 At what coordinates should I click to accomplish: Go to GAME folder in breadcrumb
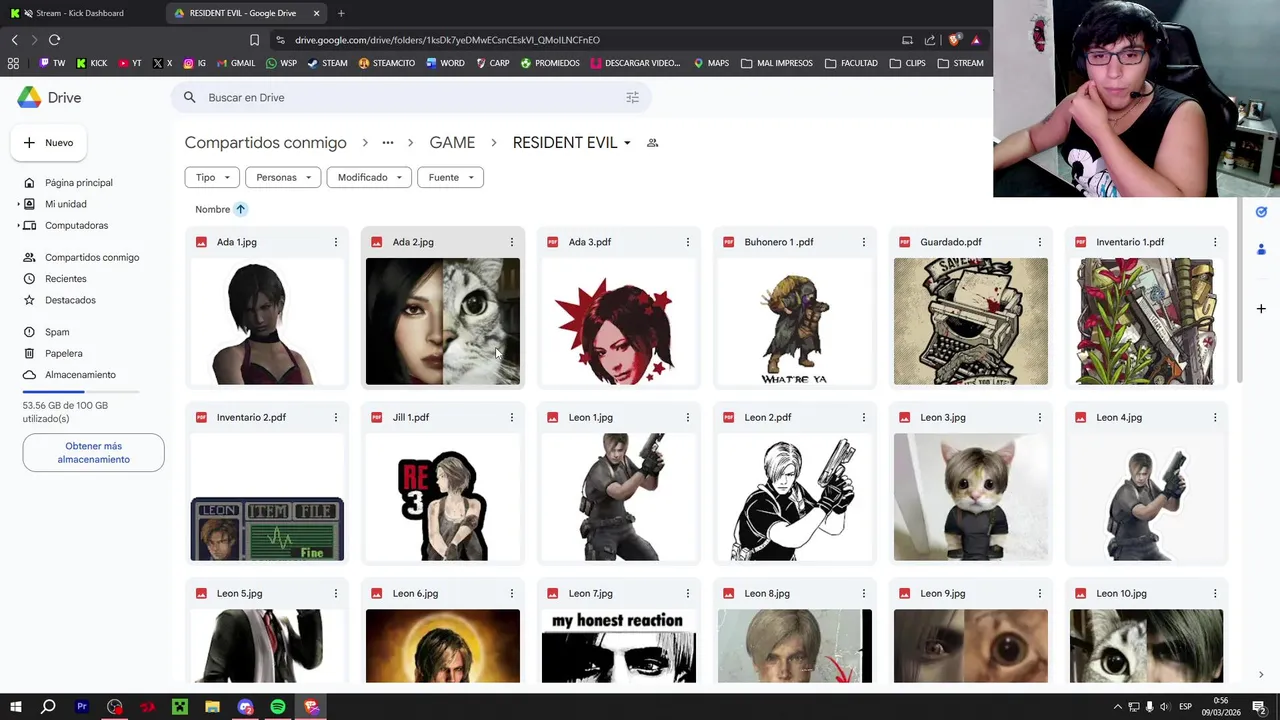coord(452,143)
